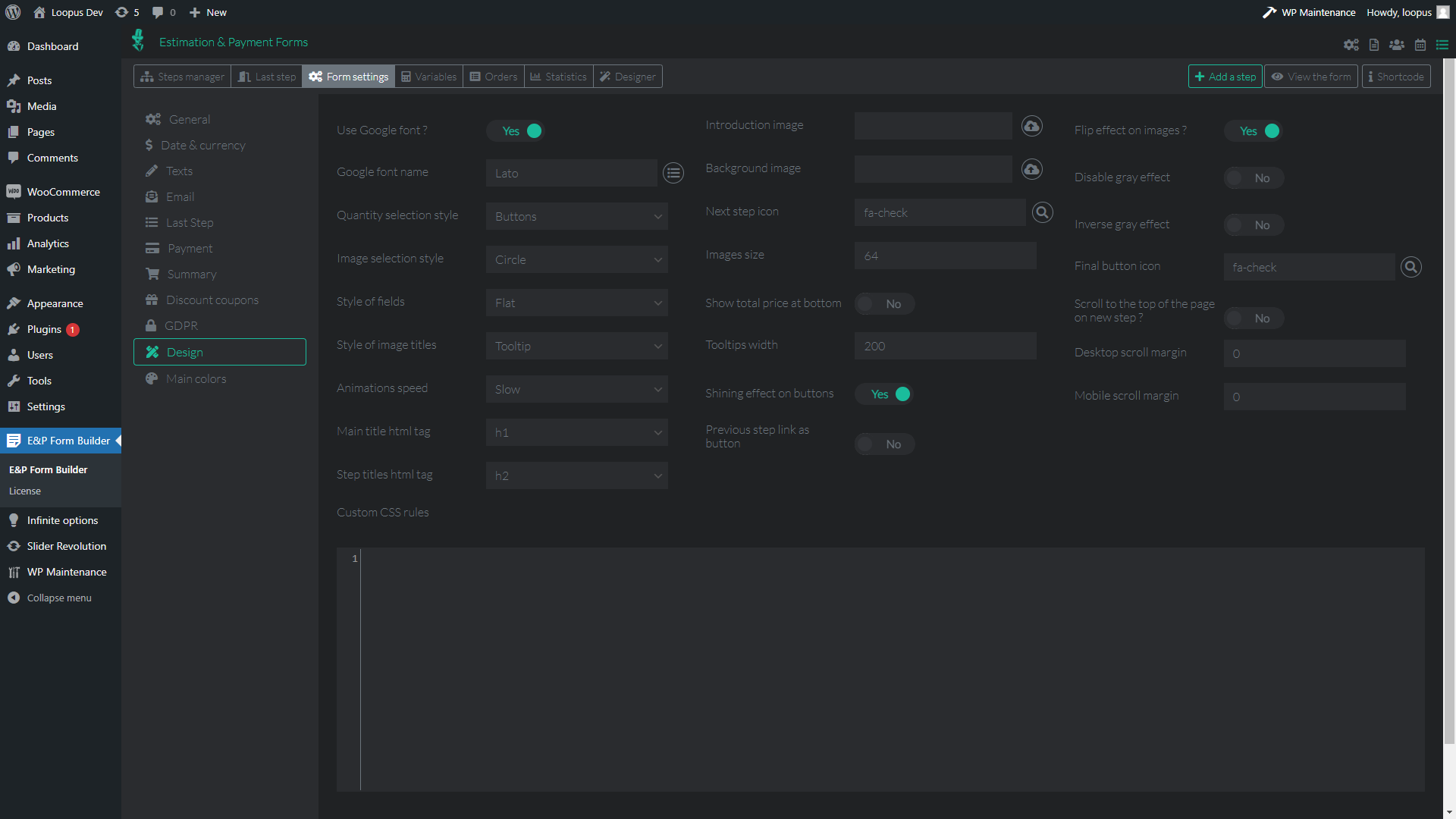The width and height of the screenshot is (1456, 819).
Task: Click search icon next to Next step icon
Action: point(1043,212)
